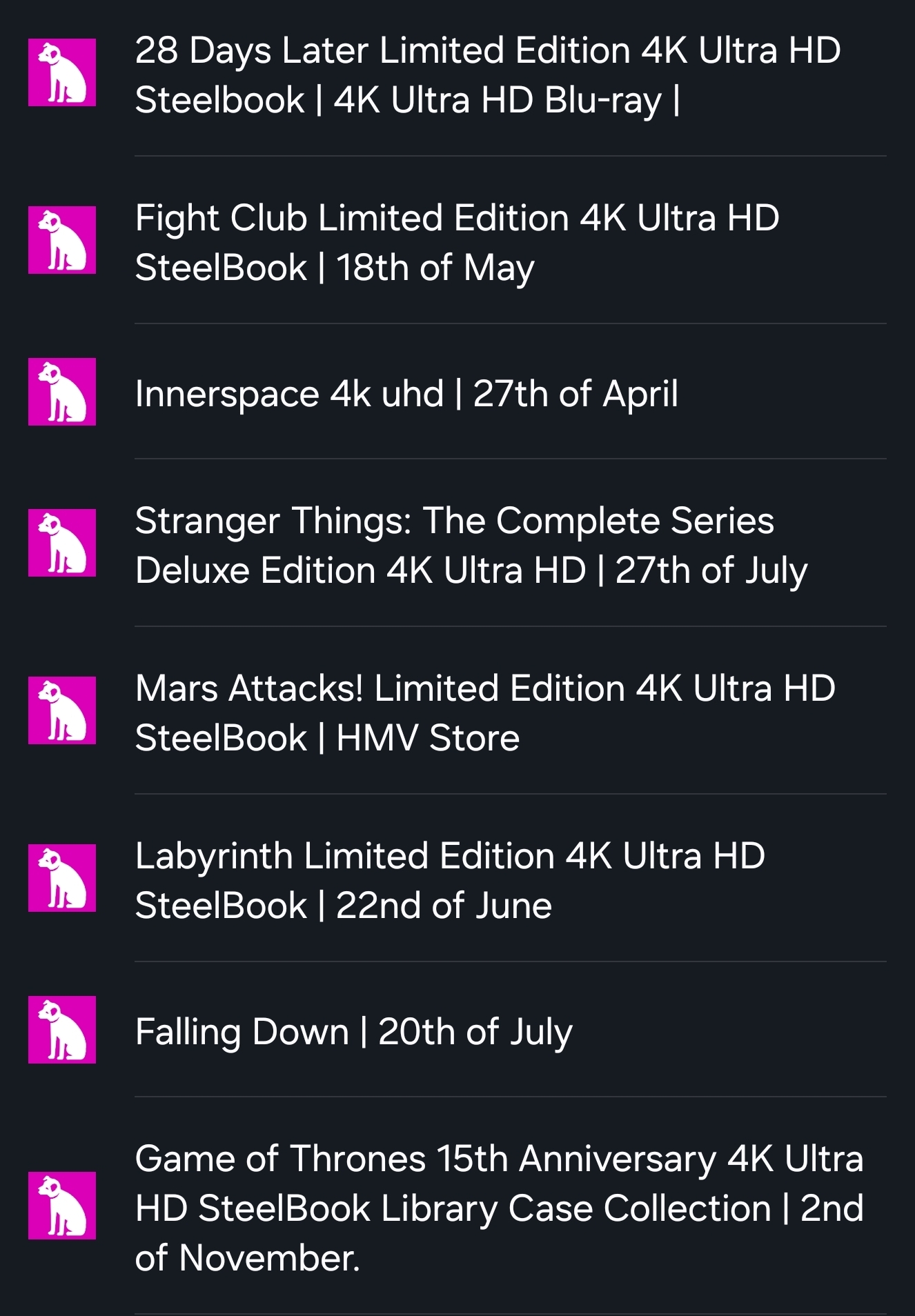The height and width of the screenshot is (1316, 915).
Task: Tap the "18th of May" date text
Action: pyautogui.click(x=435, y=268)
